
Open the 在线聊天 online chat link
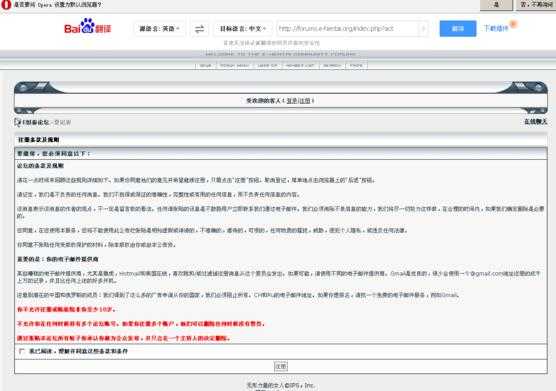(535, 122)
